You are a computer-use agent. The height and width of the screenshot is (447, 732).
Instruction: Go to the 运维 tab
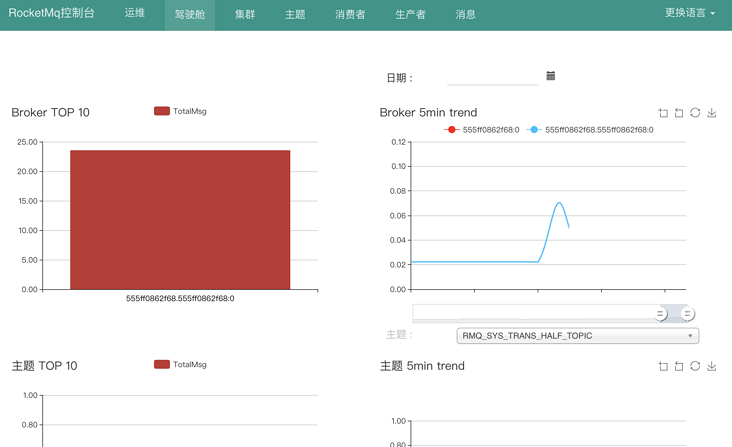pos(134,13)
